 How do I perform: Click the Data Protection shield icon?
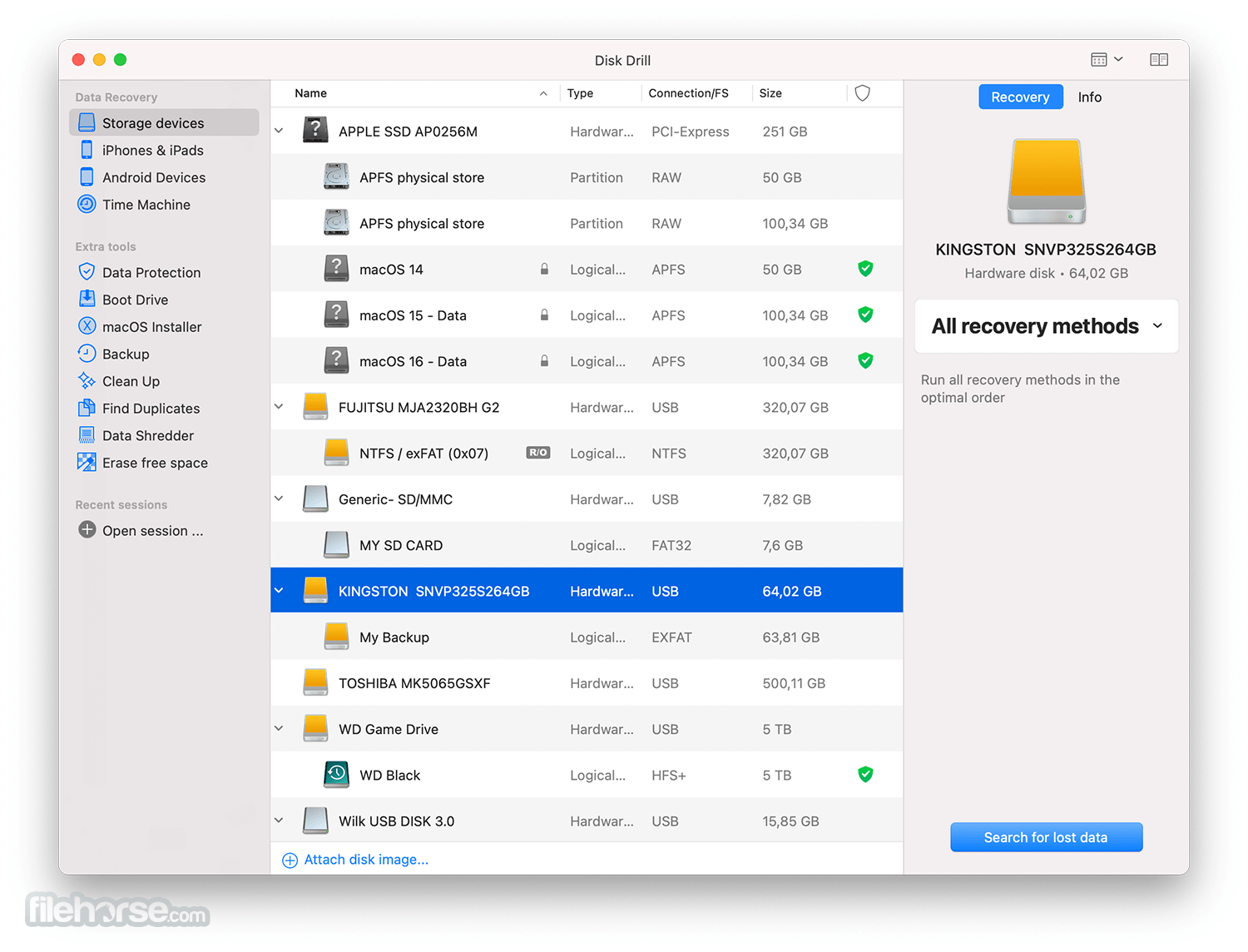pos(87,272)
